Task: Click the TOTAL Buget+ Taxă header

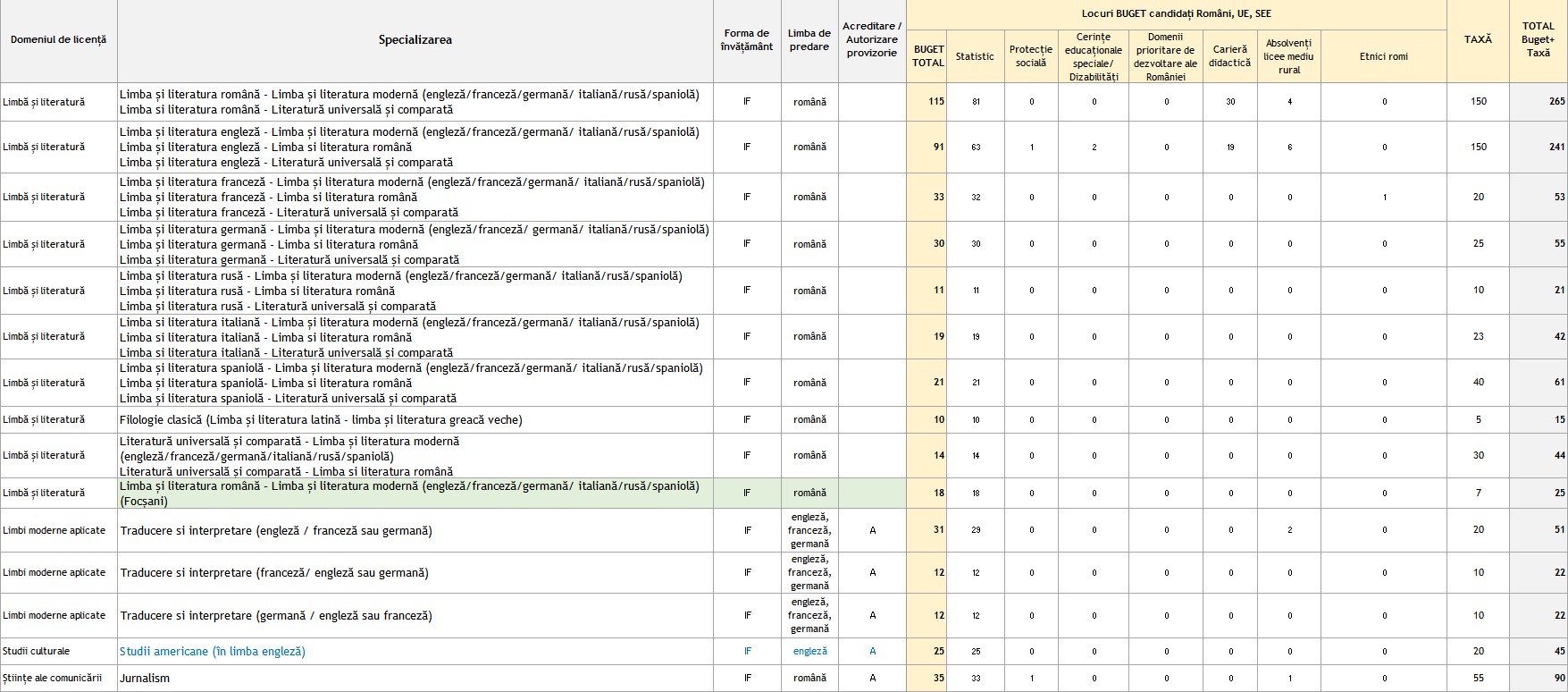Action: (1539, 40)
